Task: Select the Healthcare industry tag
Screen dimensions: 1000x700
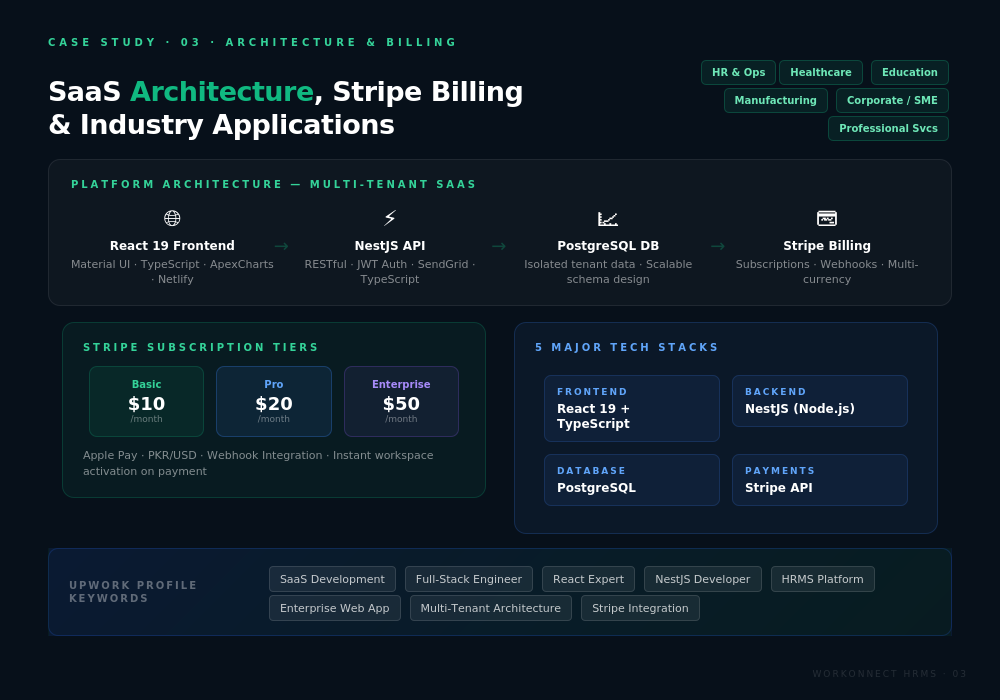Action: pos(821,73)
